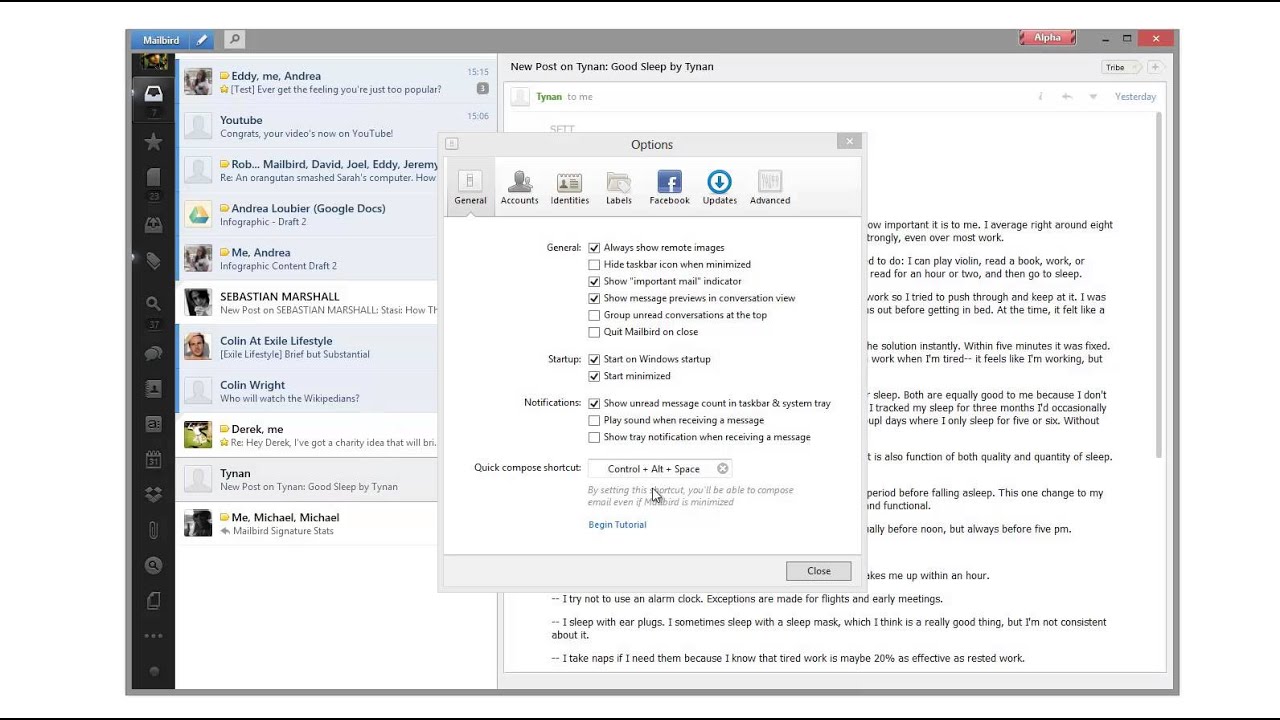The height and width of the screenshot is (720, 1280).
Task: Open the Labels options tab
Action: tap(619, 187)
